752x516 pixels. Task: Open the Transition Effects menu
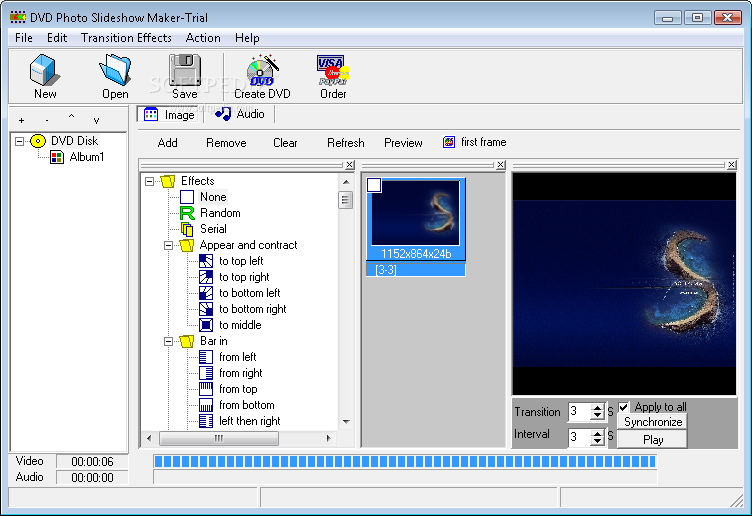pos(126,38)
